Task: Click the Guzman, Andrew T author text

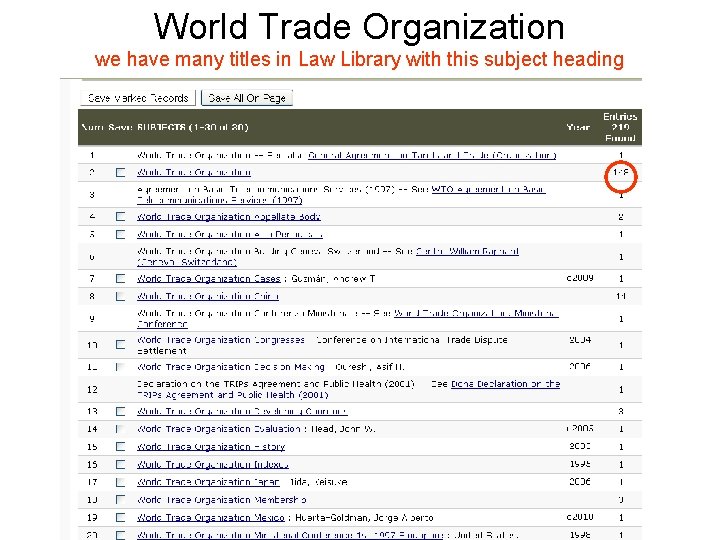Action: pos(333,279)
